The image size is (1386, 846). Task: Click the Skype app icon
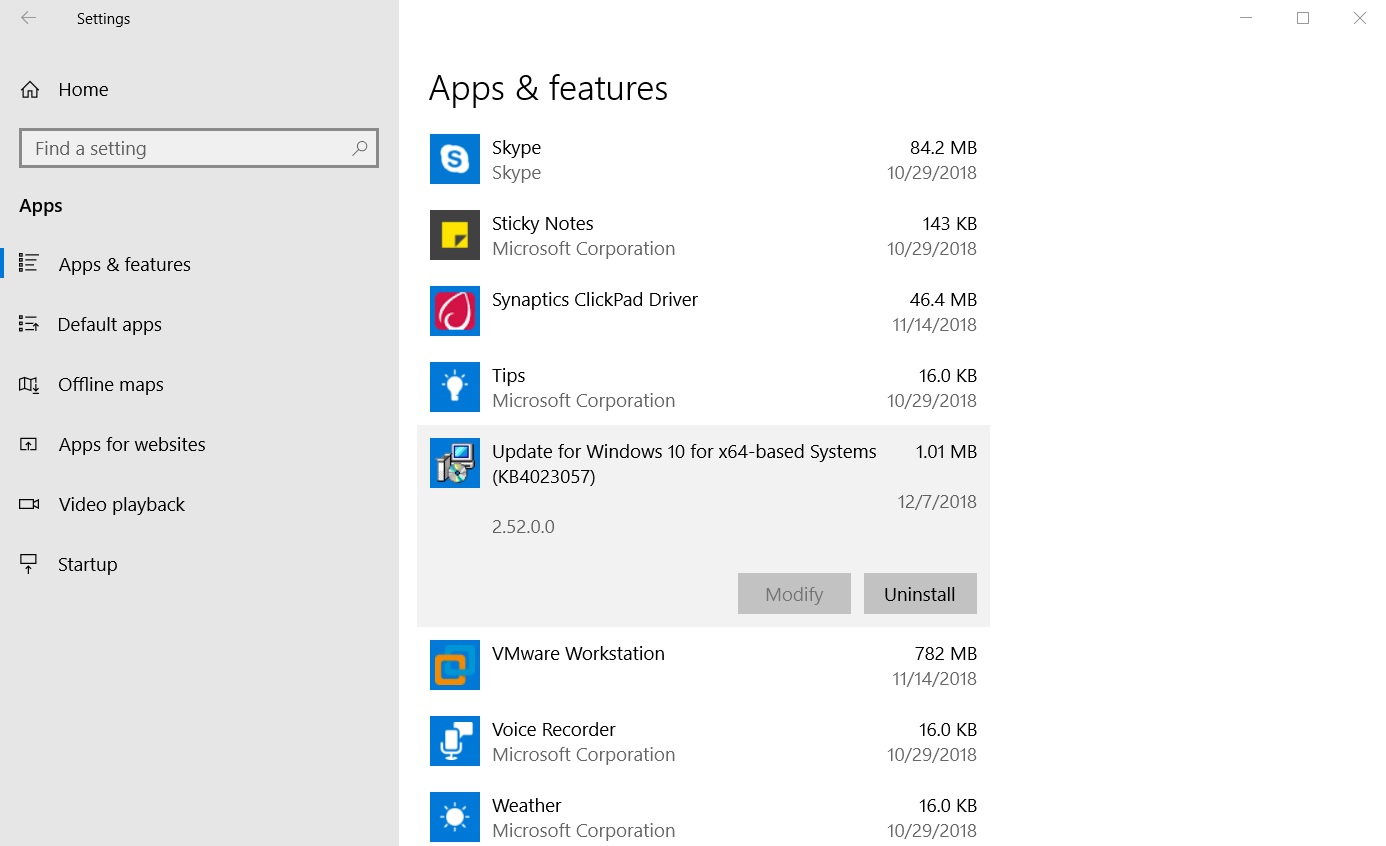click(x=455, y=159)
